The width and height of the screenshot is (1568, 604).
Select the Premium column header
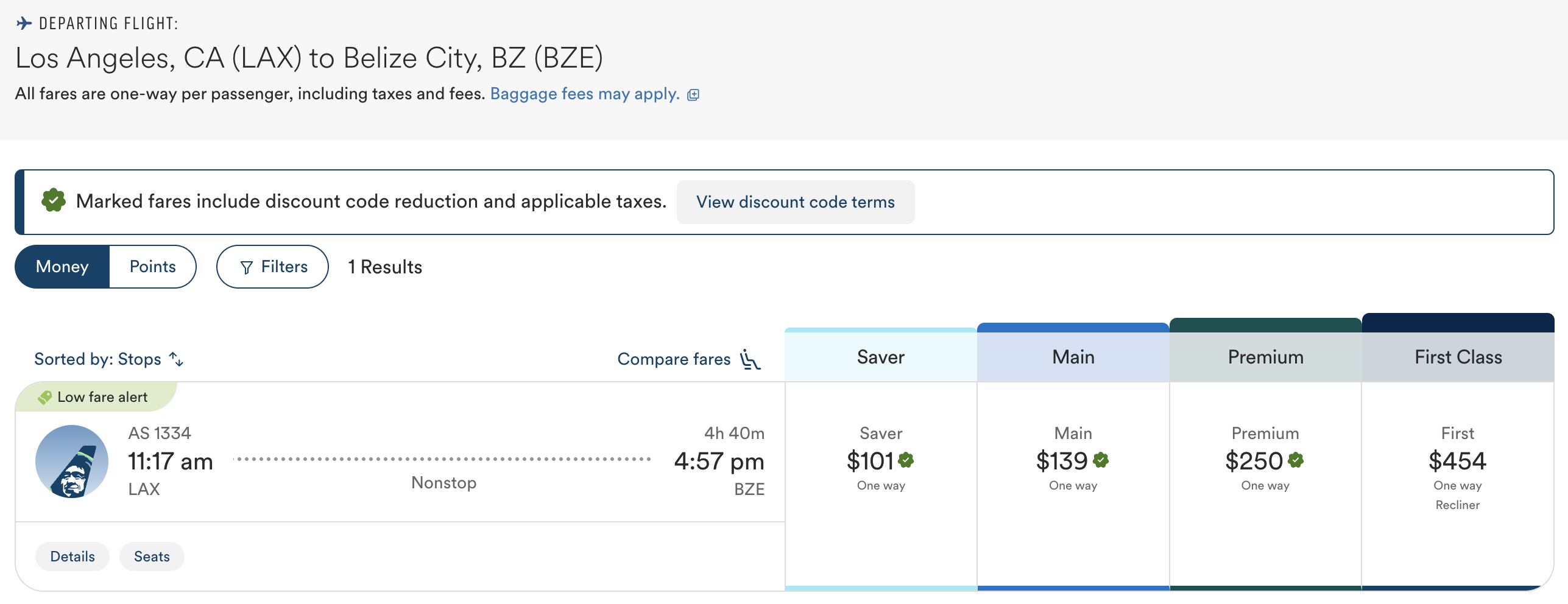(x=1266, y=357)
